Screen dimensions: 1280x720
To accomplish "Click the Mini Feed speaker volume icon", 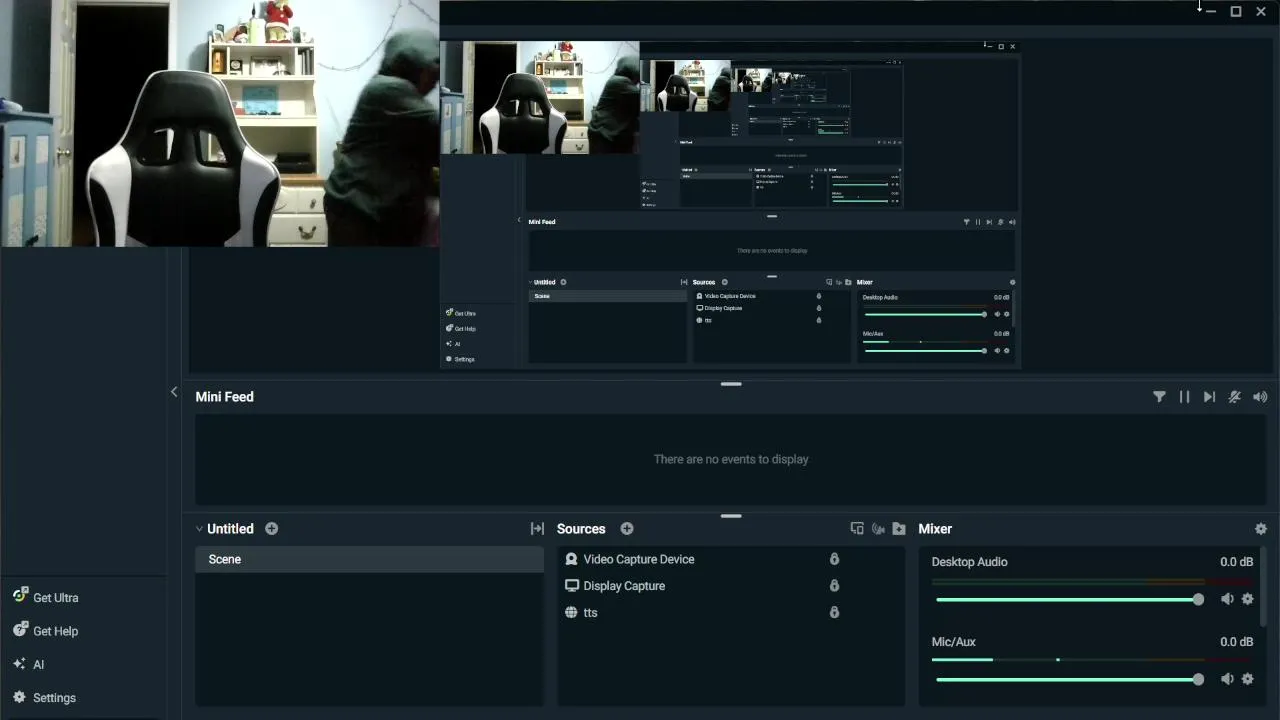I will [1260, 397].
